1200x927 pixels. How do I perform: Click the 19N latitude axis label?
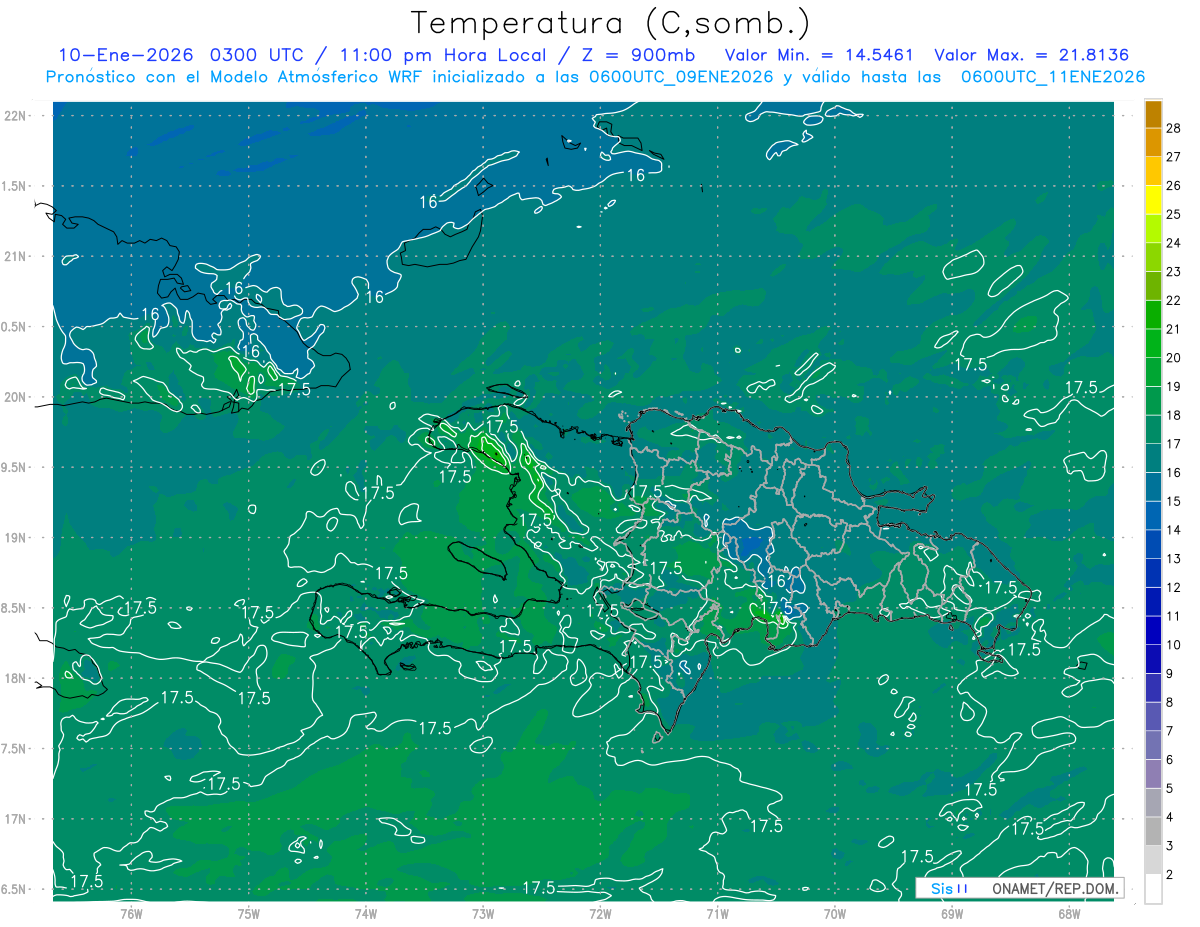tap(15, 537)
